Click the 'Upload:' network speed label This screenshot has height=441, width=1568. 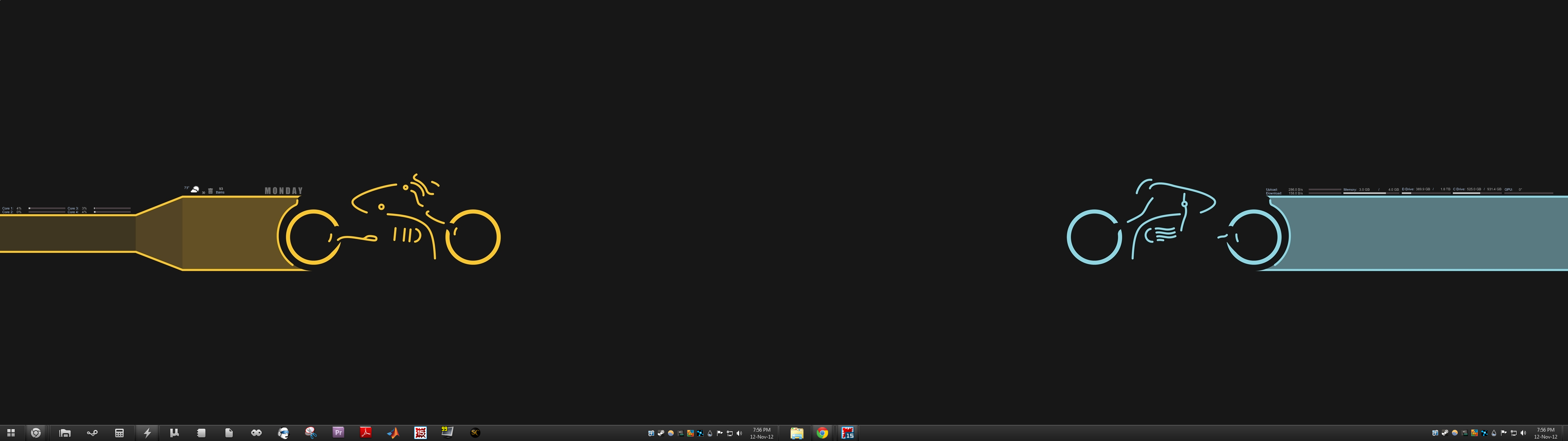[1272, 189]
